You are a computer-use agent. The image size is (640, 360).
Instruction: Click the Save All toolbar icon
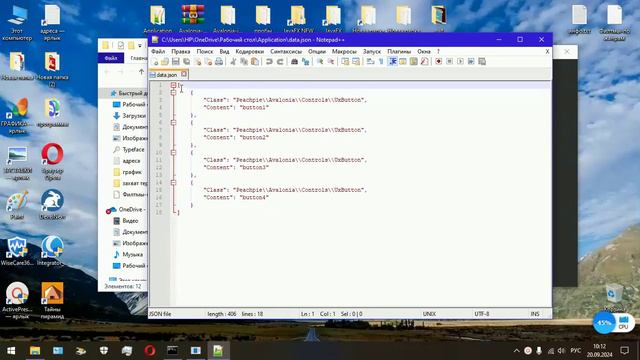(187, 62)
